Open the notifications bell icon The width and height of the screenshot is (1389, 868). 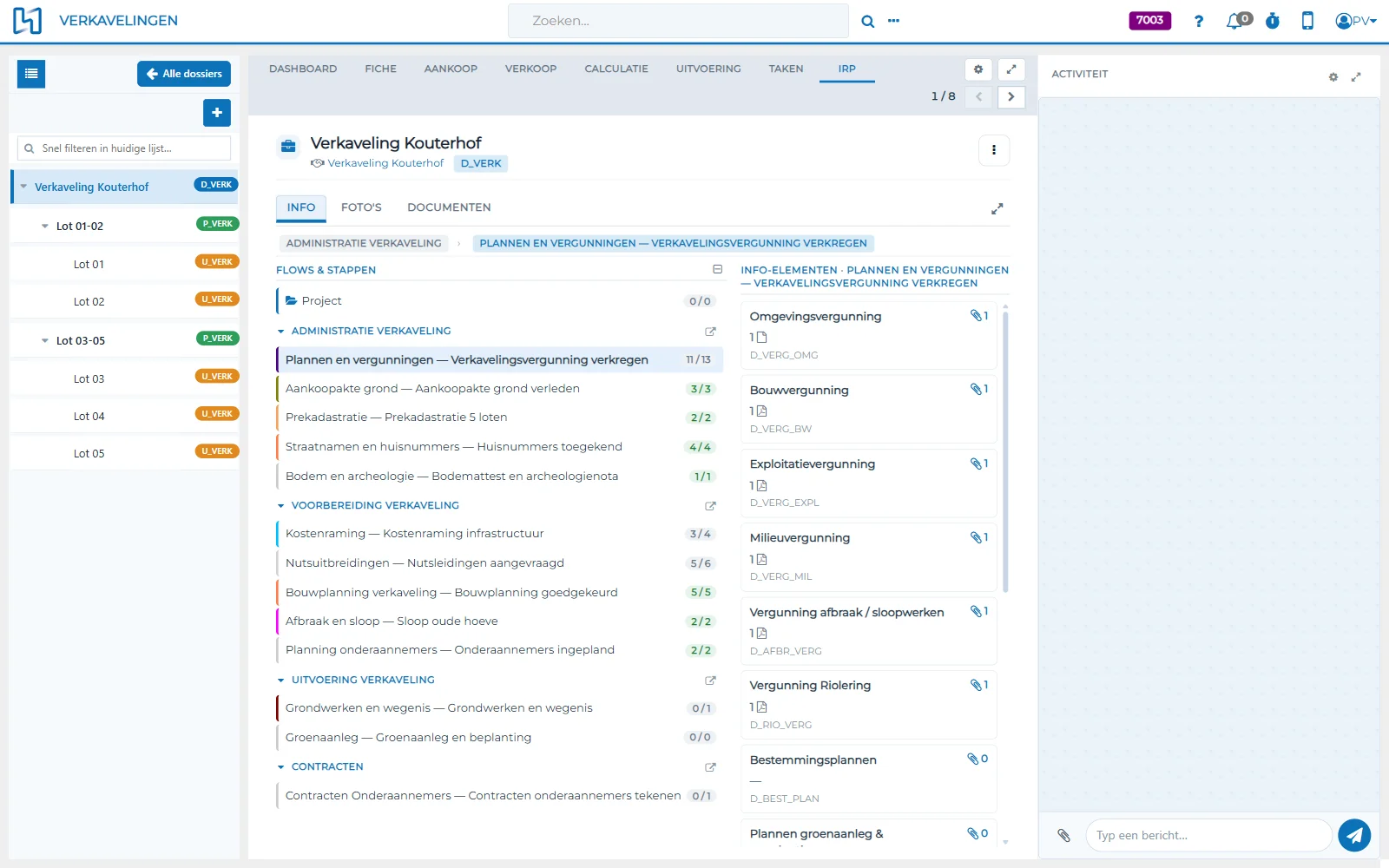1234,21
